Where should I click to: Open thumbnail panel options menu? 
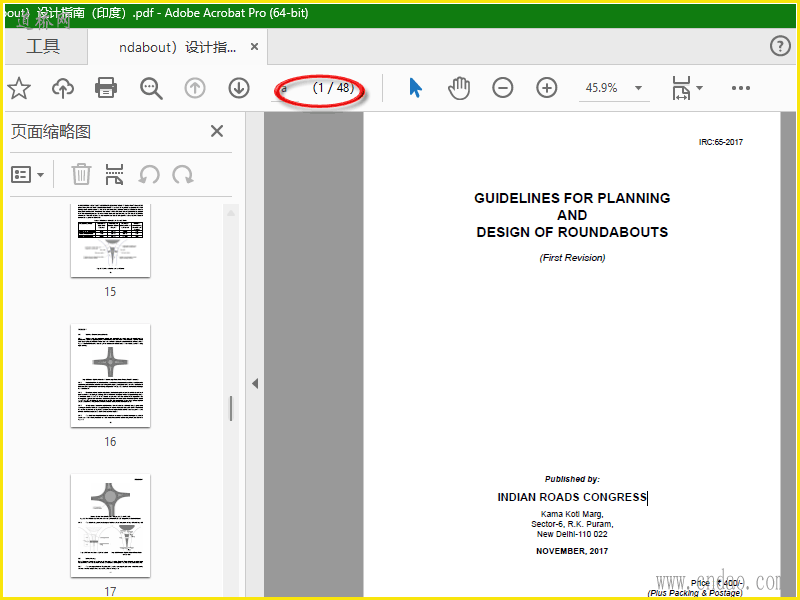(x=21, y=174)
